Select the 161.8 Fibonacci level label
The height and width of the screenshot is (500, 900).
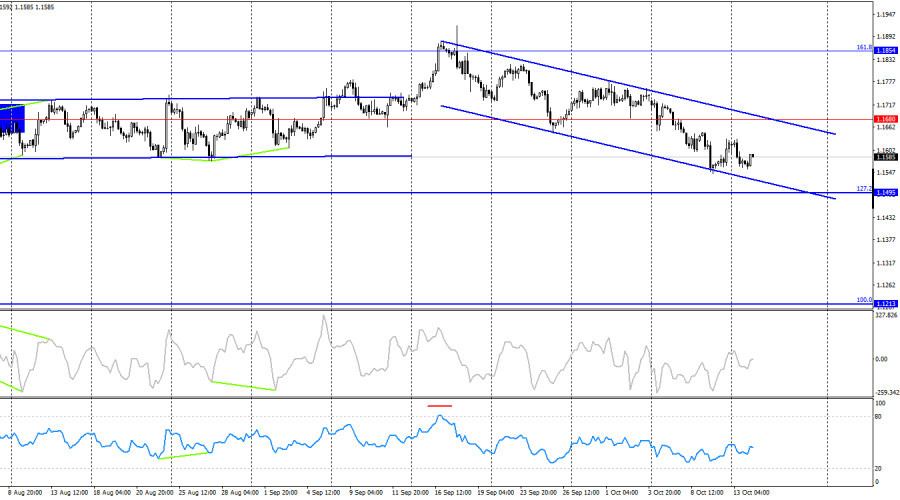click(x=863, y=47)
